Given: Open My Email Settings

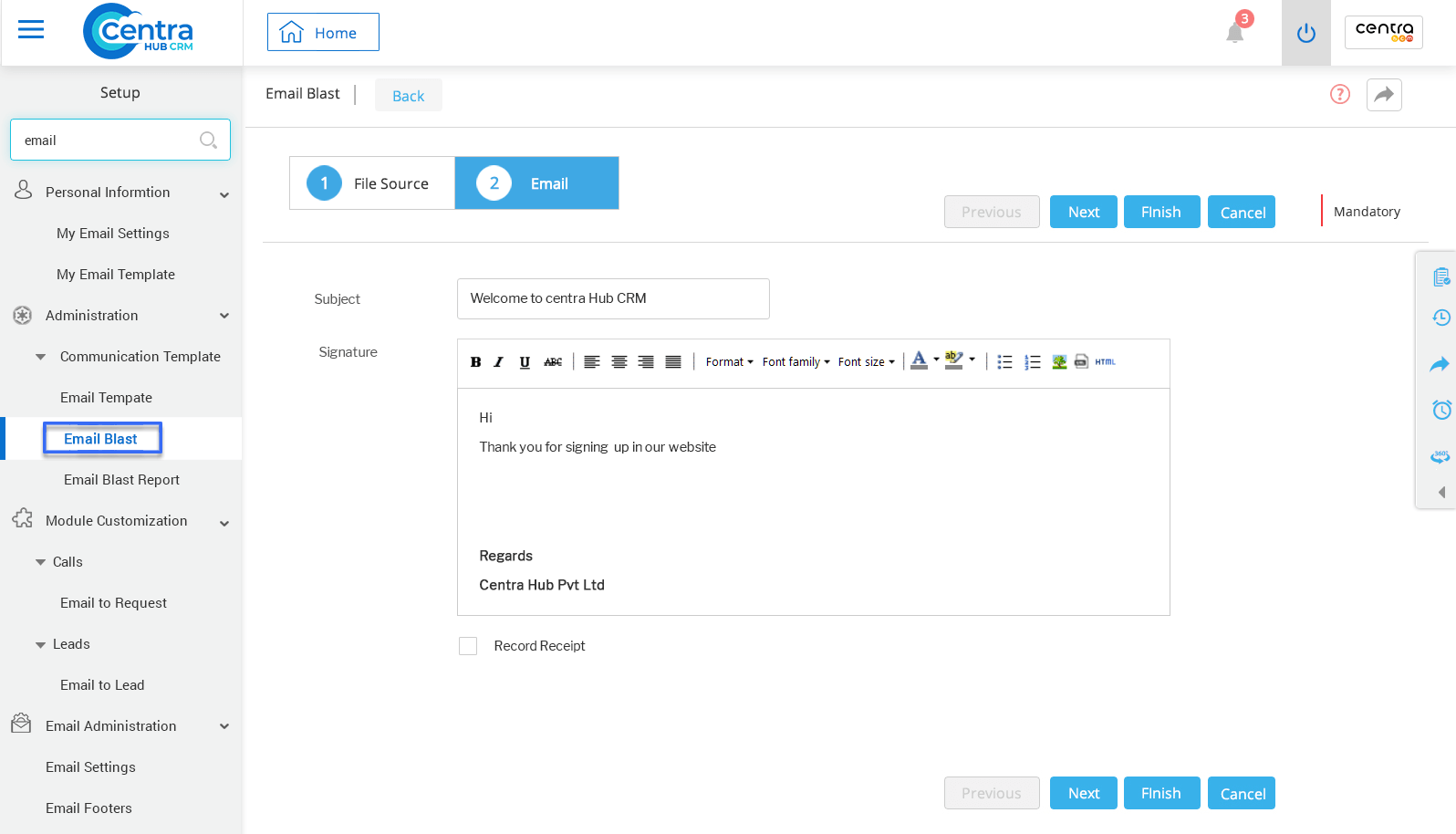Looking at the screenshot, I should 113,234.
